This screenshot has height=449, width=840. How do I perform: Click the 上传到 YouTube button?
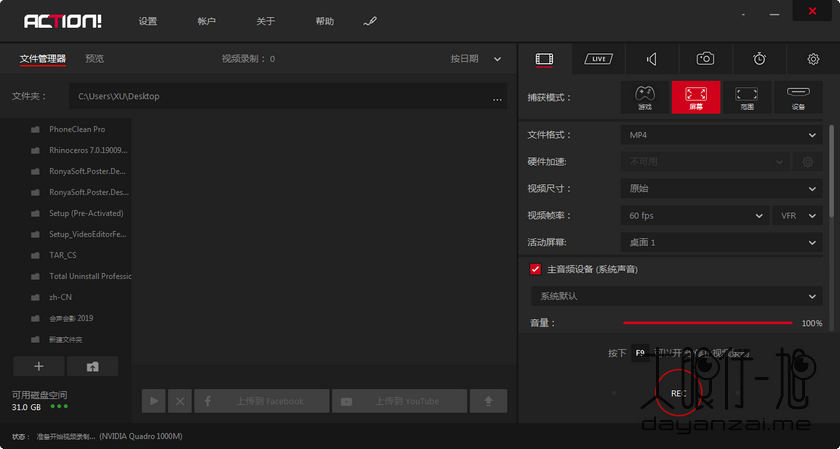pos(400,401)
